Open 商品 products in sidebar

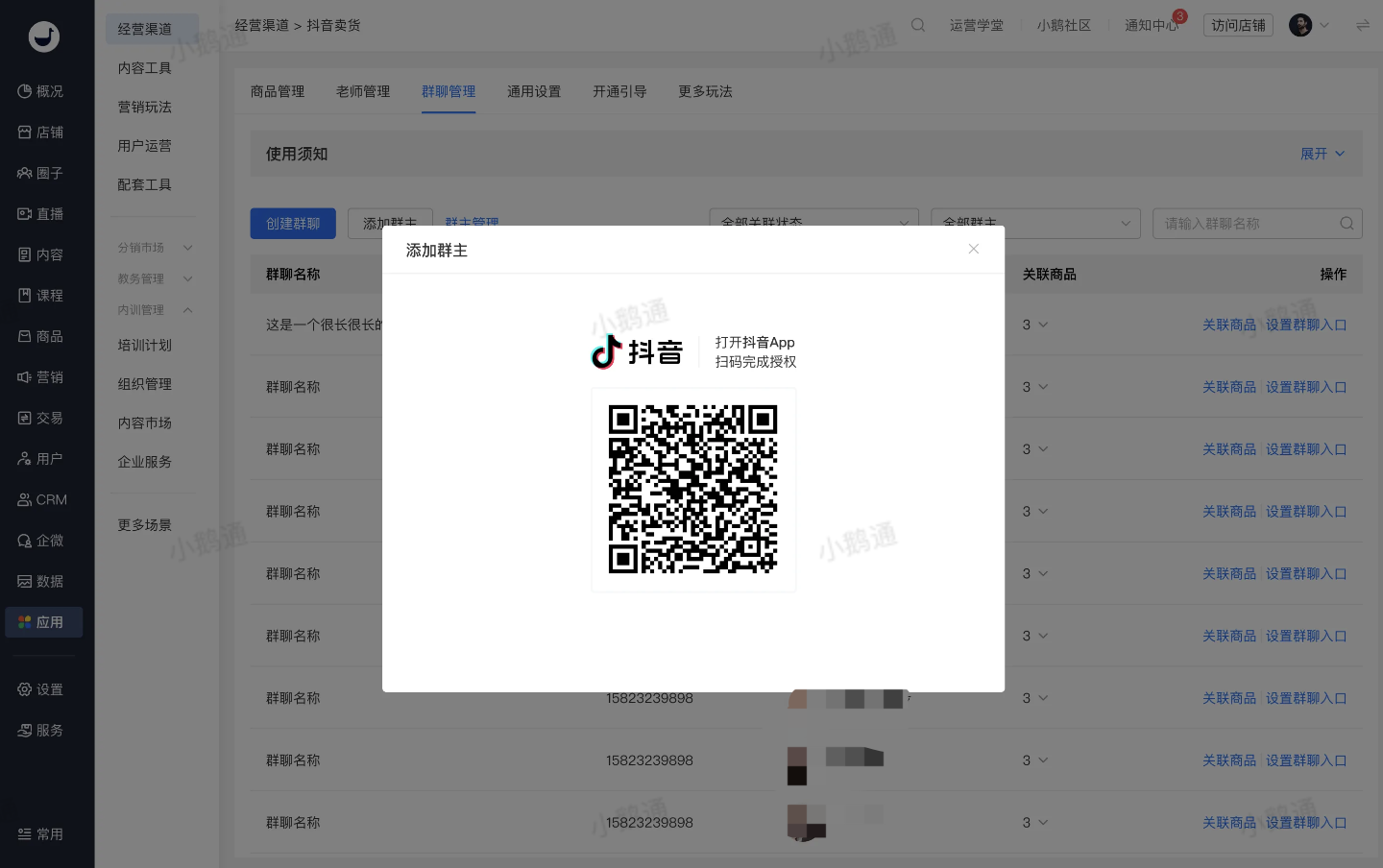click(x=40, y=336)
